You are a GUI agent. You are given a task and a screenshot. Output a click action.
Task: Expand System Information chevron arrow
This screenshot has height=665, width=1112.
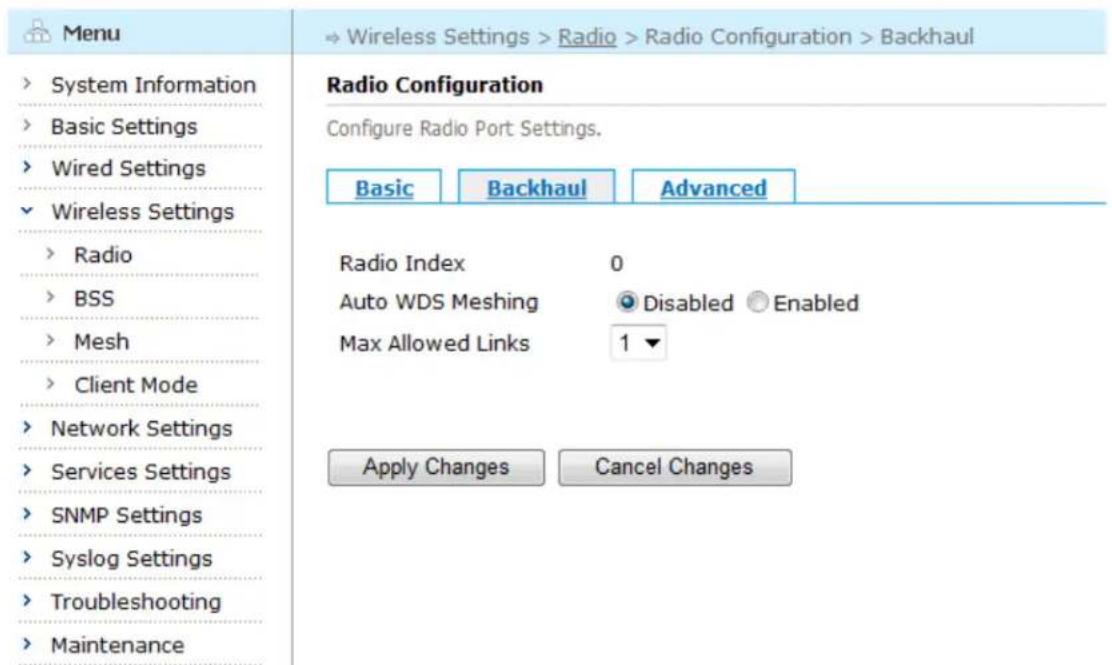27,84
